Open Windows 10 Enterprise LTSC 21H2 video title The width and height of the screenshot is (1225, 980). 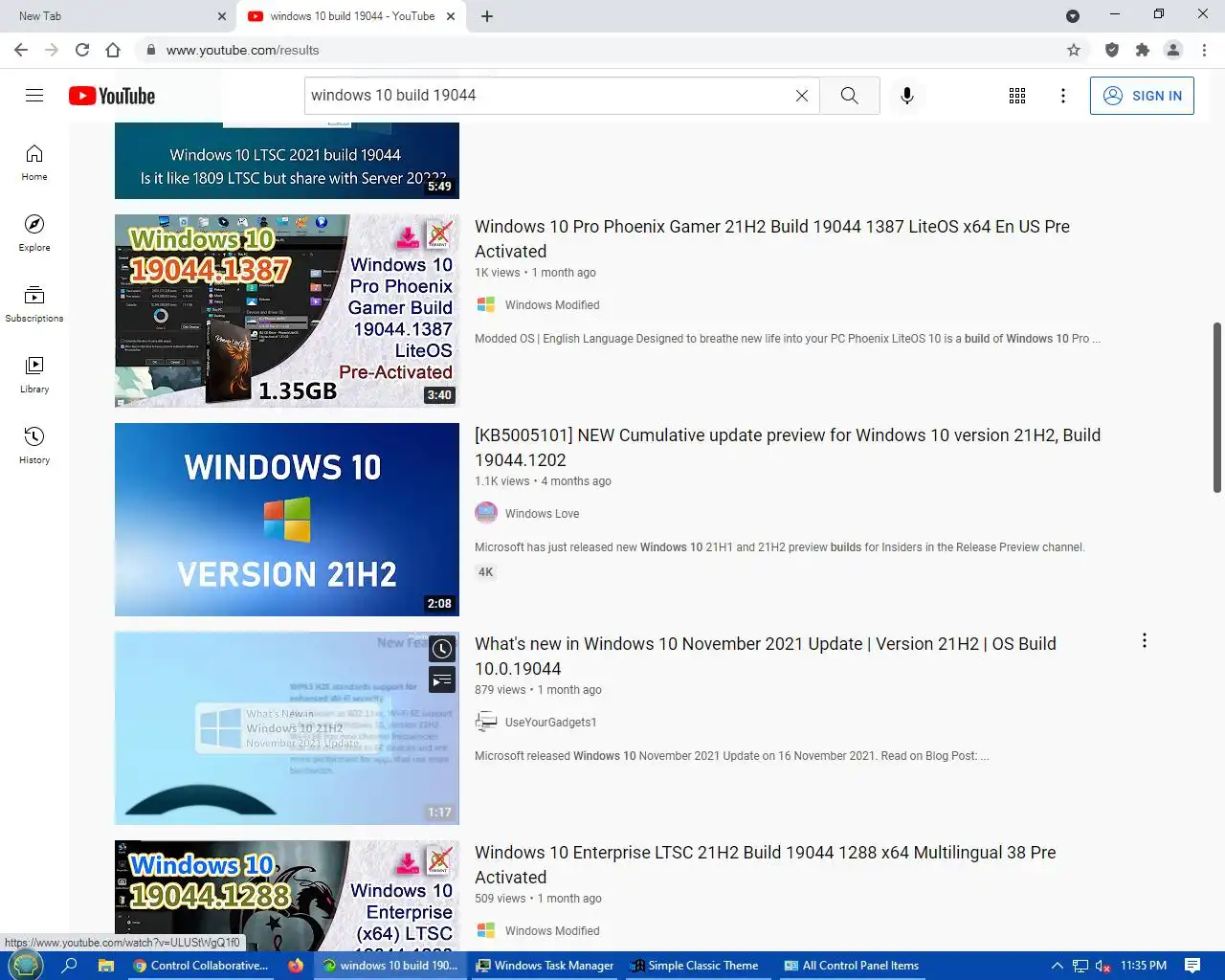766,865
